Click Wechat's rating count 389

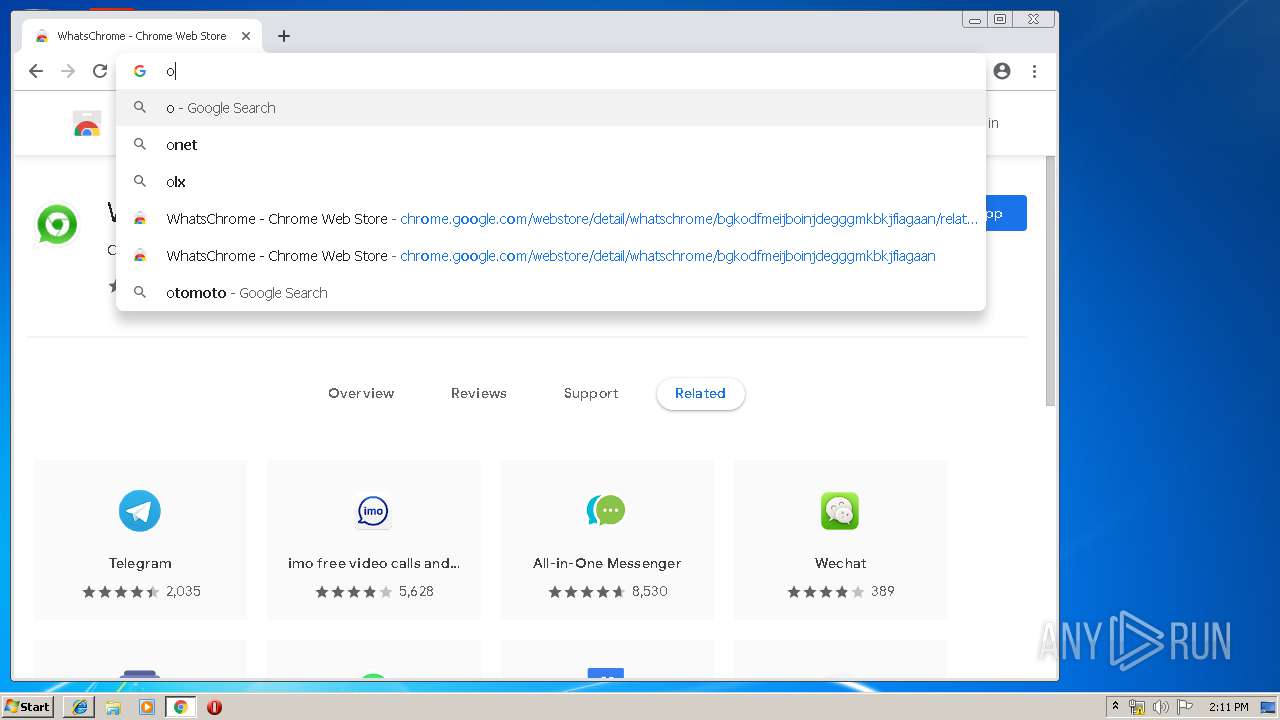pyautogui.click(x=882, y=591)
